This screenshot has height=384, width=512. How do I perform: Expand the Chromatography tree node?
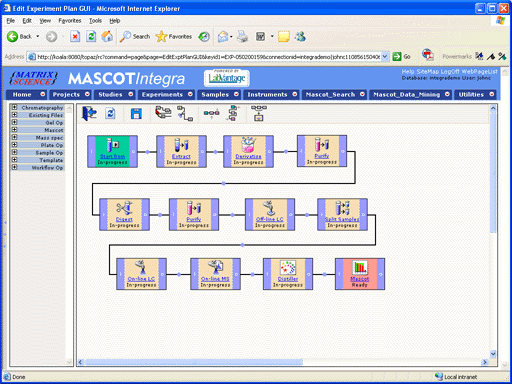[x=14, y=107]
